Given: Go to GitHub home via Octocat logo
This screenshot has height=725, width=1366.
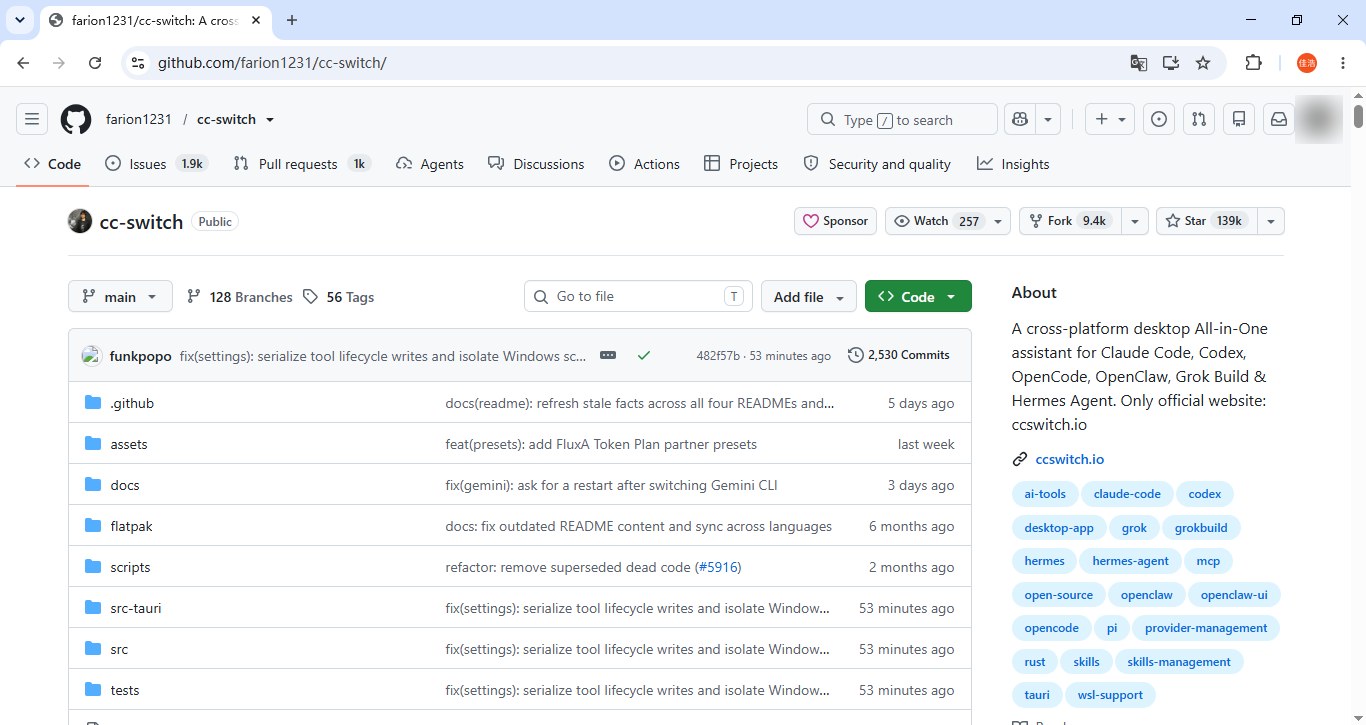Looking at the screenshot, I should point(76,119).
